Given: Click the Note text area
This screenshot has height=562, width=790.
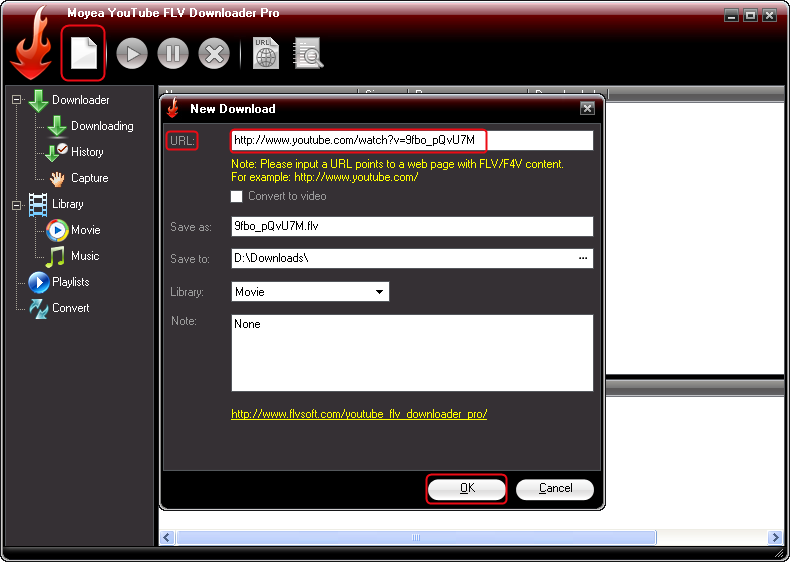Looking at the screenshot, I should click(x=412, y=353).
